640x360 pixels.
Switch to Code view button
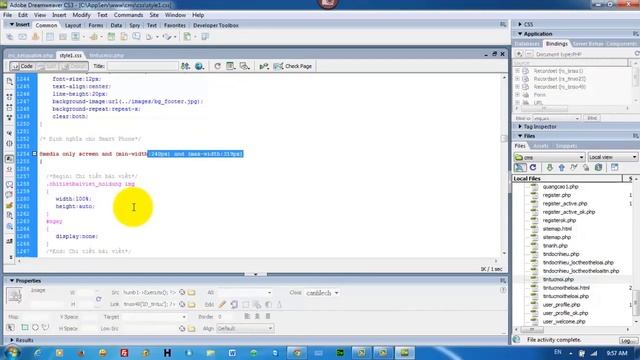click(x=22, y=66)
